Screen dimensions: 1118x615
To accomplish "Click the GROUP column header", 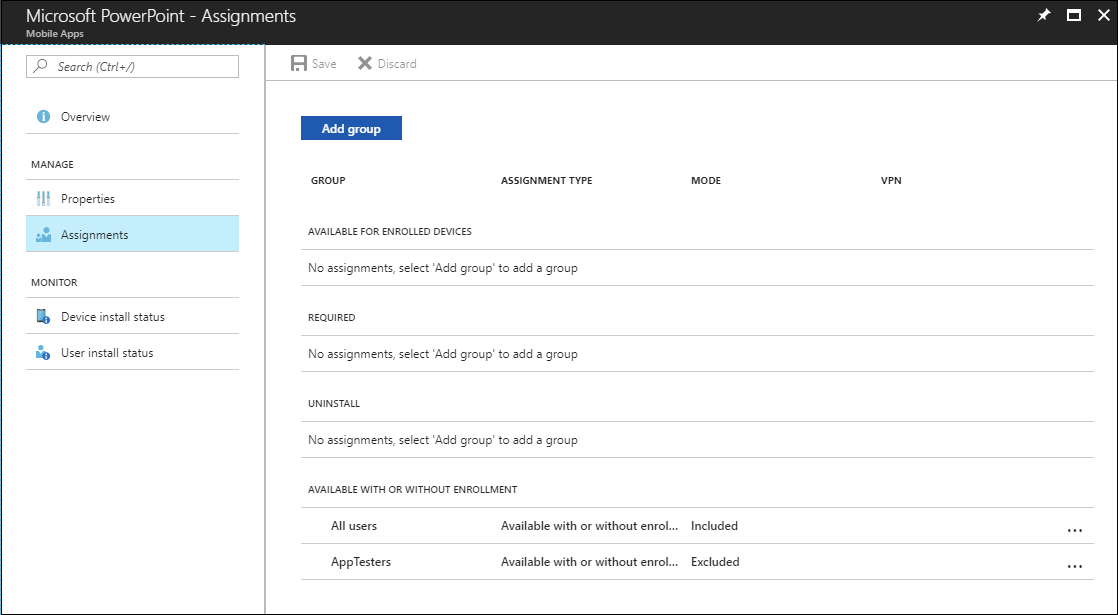I will pos(328,180).
